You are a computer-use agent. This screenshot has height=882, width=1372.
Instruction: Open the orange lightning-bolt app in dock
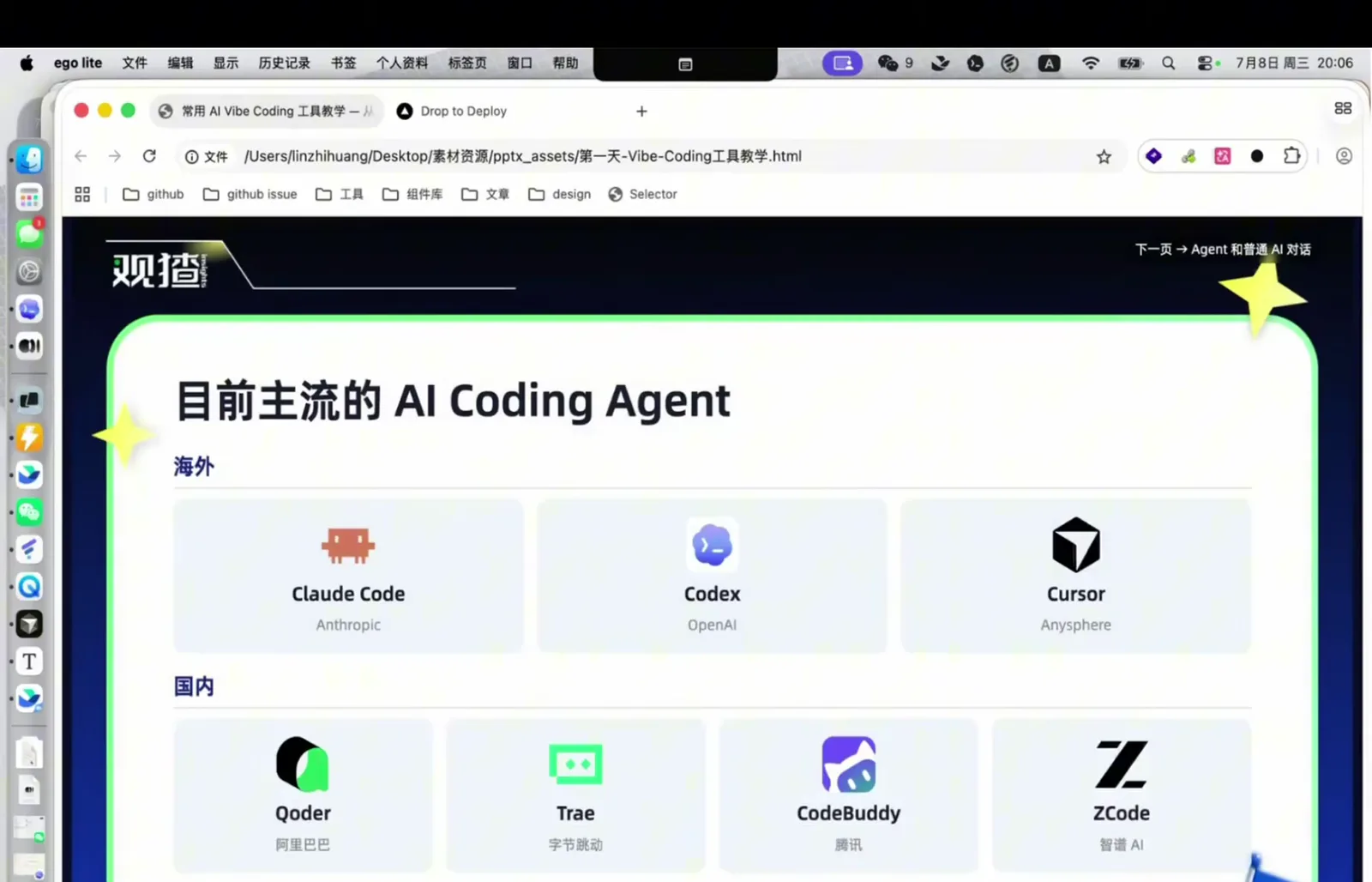(29, 438)
